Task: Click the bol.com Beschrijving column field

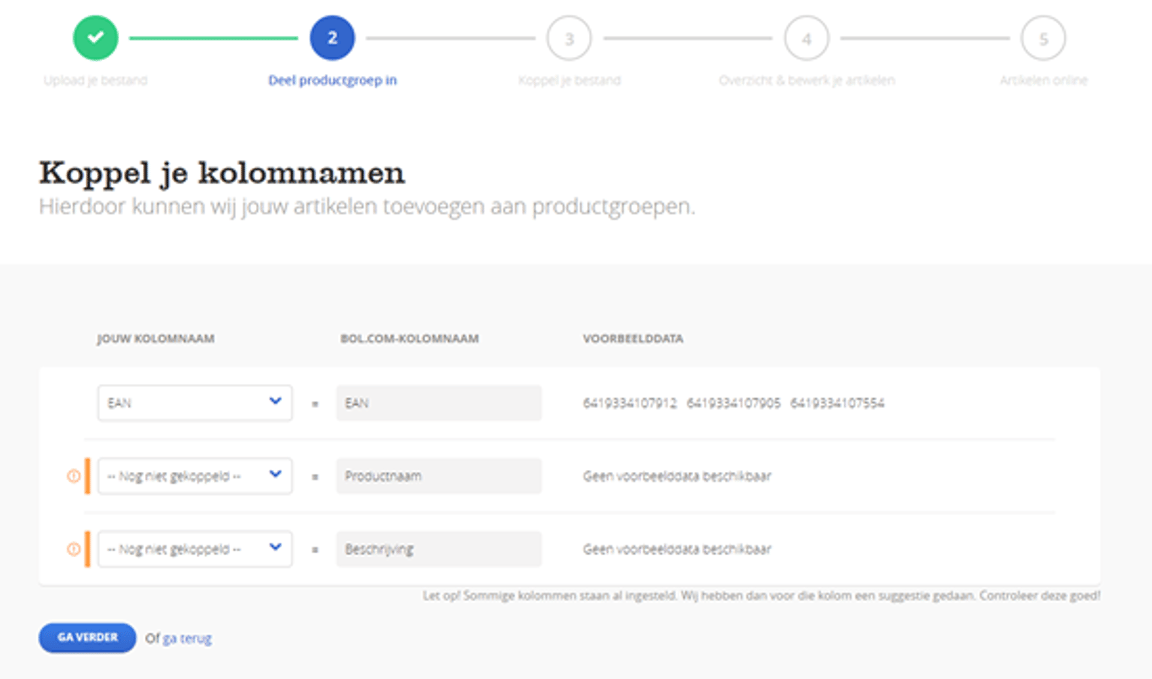Action: [438, 549]
